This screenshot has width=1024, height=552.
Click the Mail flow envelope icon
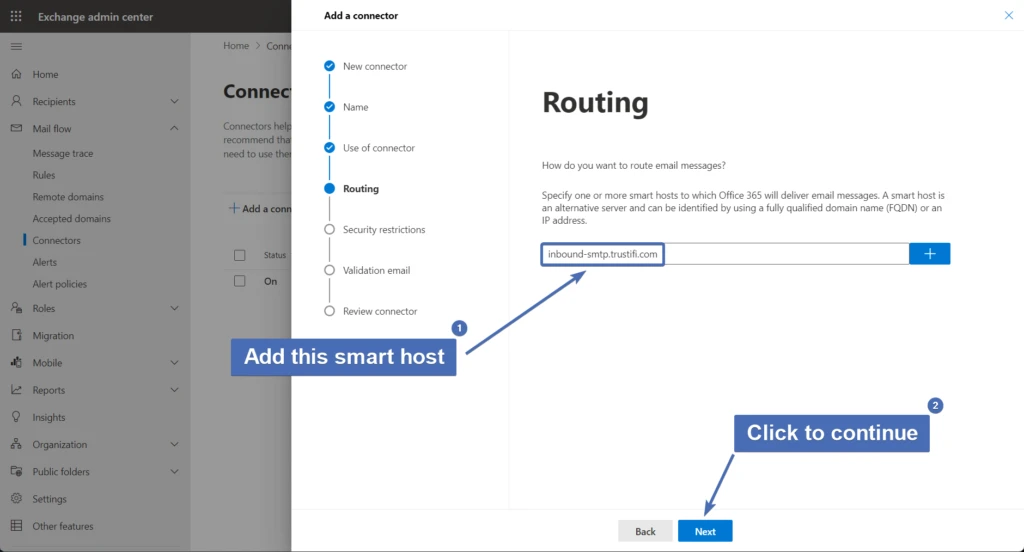[16, 128]
